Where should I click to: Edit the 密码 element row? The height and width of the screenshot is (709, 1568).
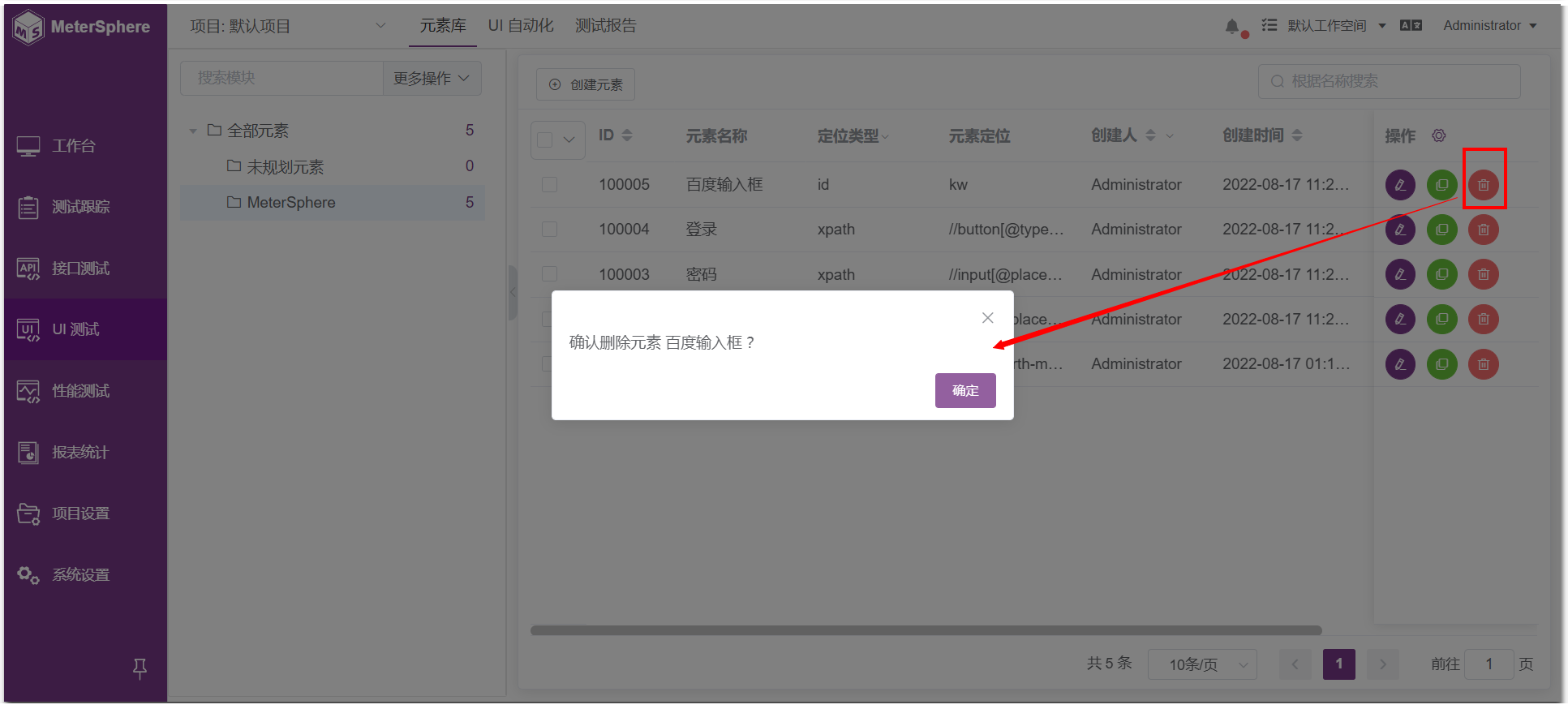click(1400, 274)
